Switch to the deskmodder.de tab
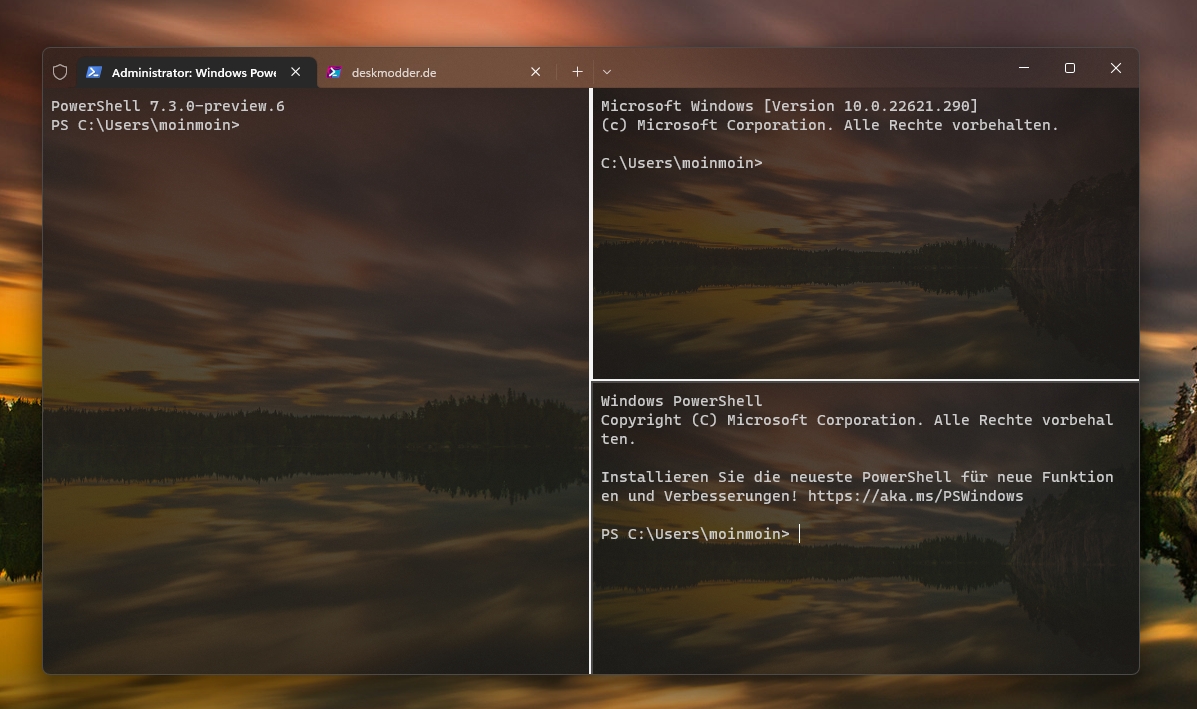The width and height of the screenshot is (1197, 709). point(437,73)
